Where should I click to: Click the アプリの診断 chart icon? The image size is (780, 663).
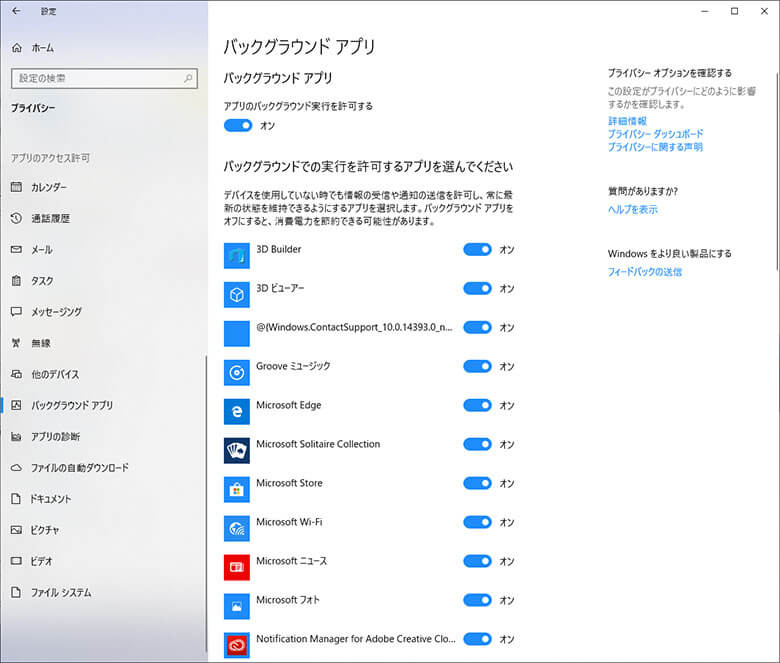[16, 436]
